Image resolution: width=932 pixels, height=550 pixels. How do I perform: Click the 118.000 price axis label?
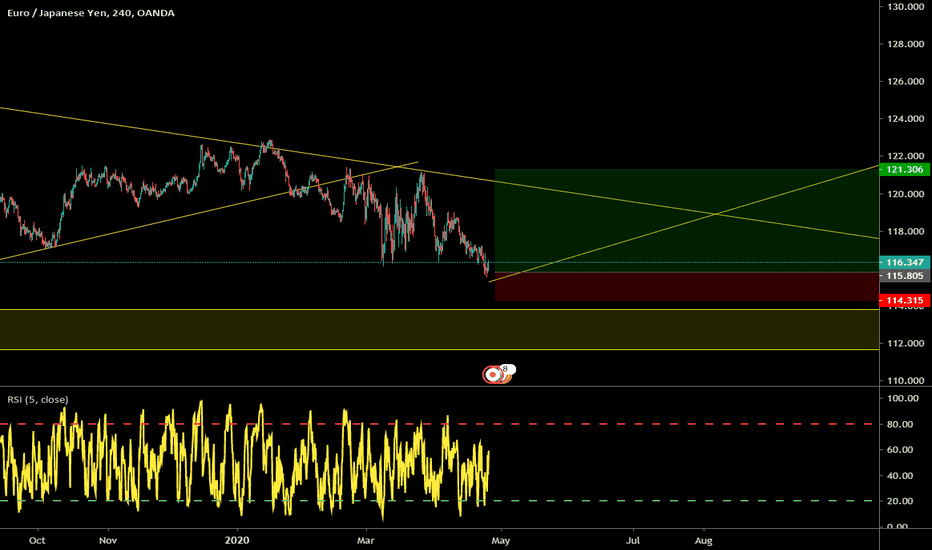pos(905,231)
